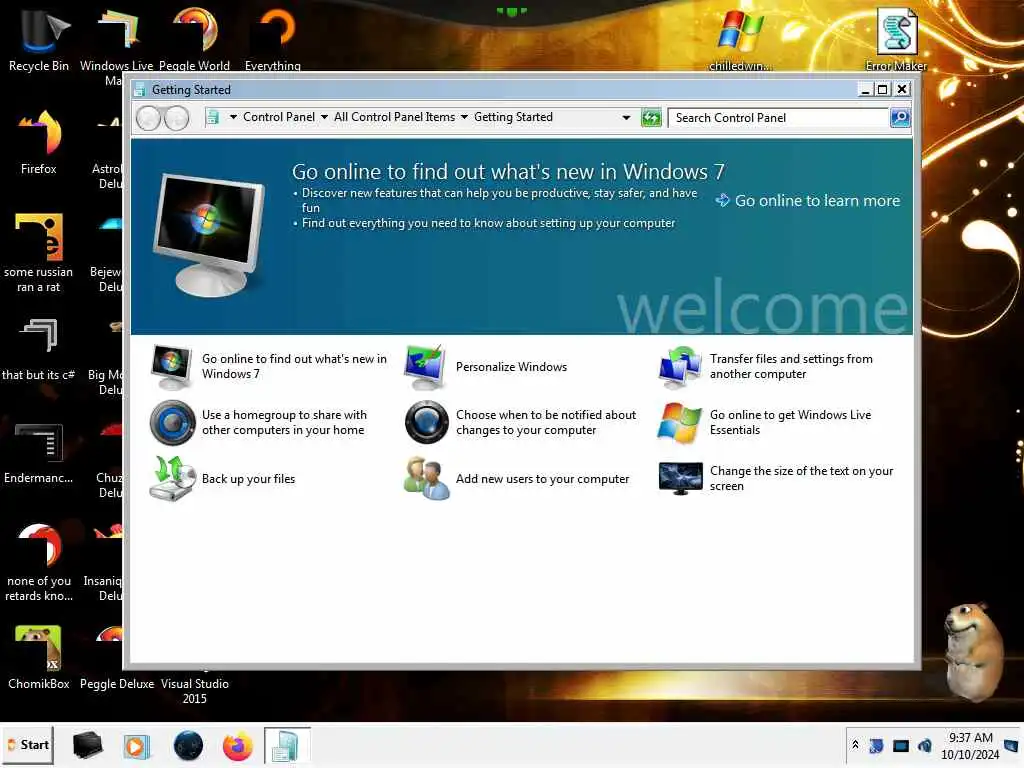Click the hamster figure on desktop
Image resolution: width=1024 pixels, height=768 pixels.
pos(974,652)
